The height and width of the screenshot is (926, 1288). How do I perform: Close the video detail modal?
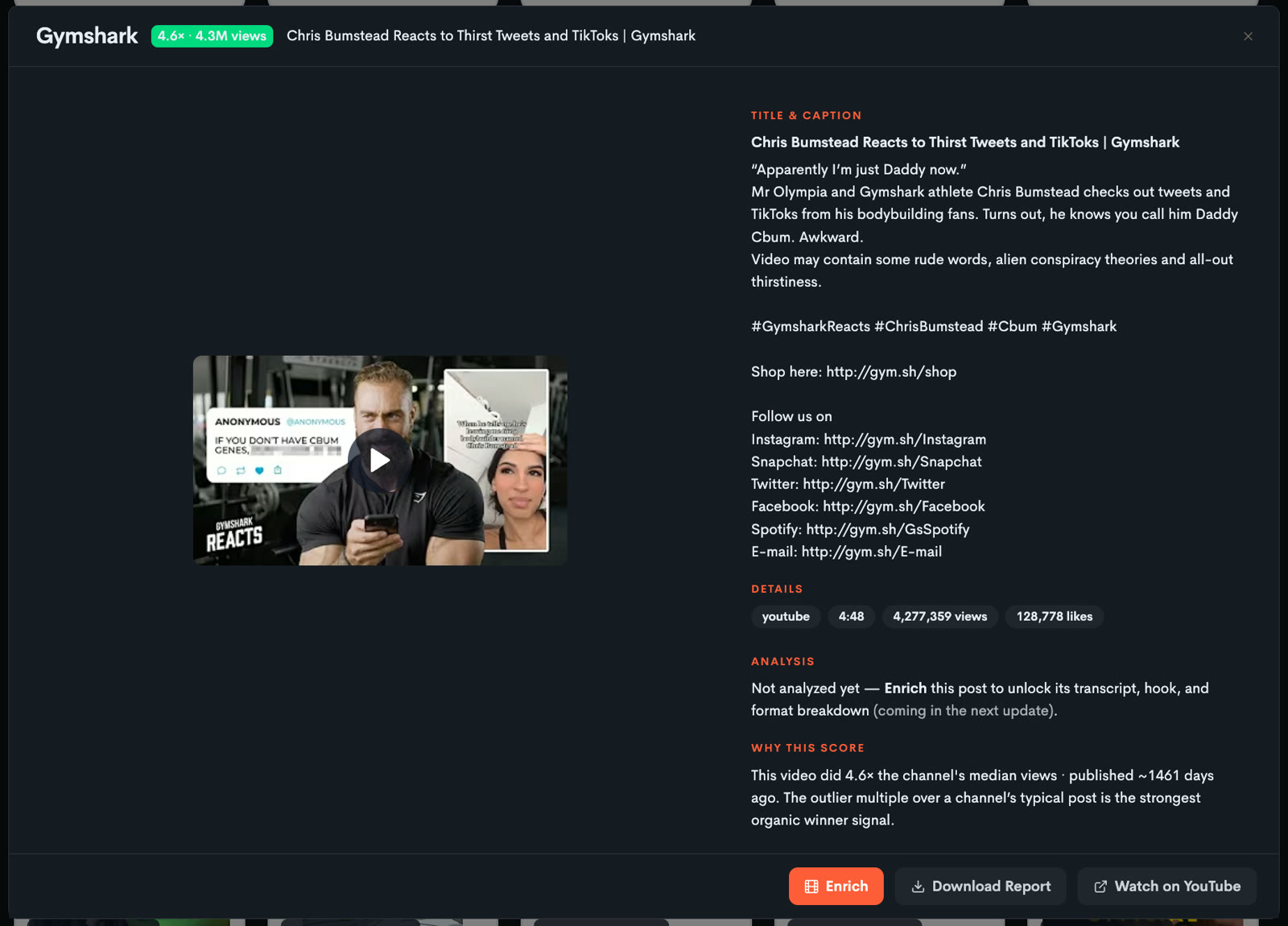pyautogui.click(x=1248, y=36)
